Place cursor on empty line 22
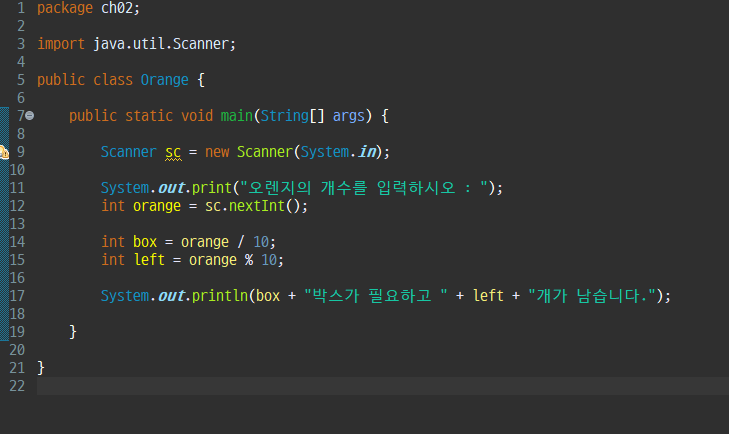Screen dimensions: 729x434 click(383, 386)
